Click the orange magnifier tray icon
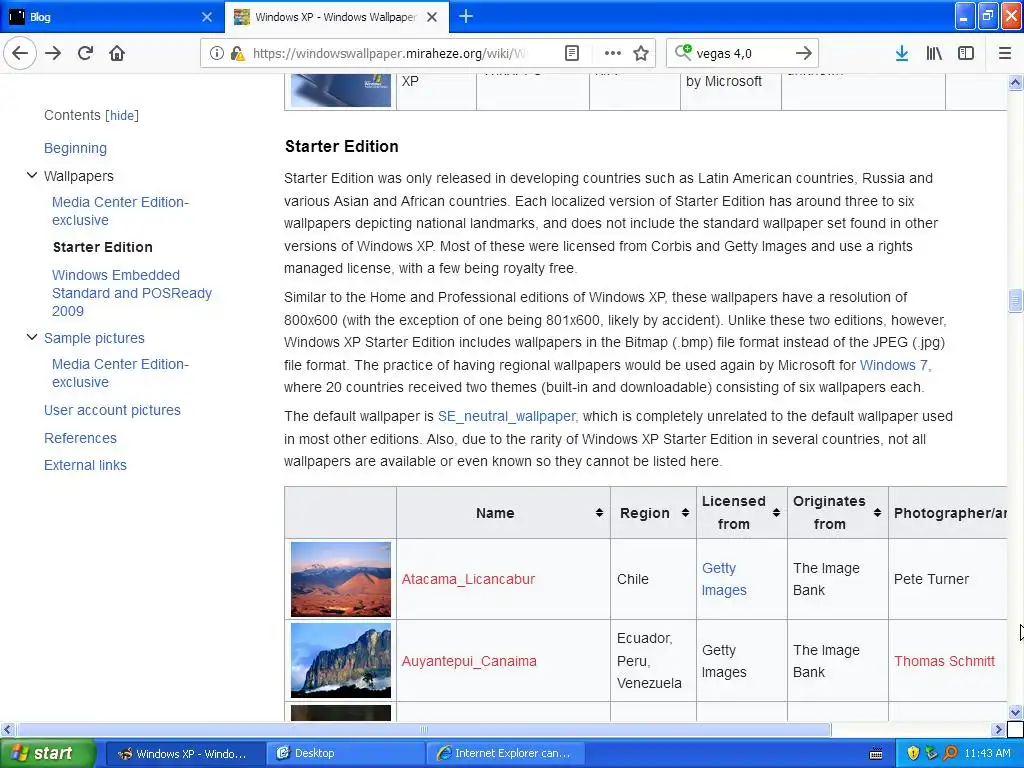The height and width of the screenshot is (768, 1024). coord(950,754)
